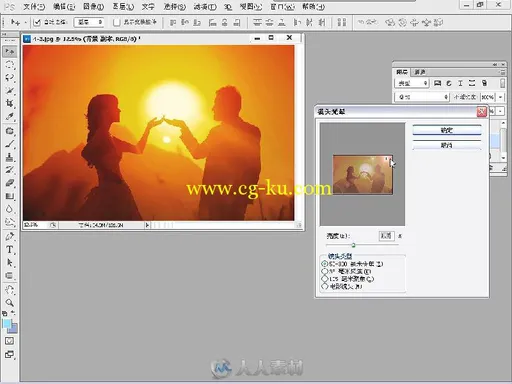
Task: Select the Clone Stamp tool
Action: (x=9, y=157)
